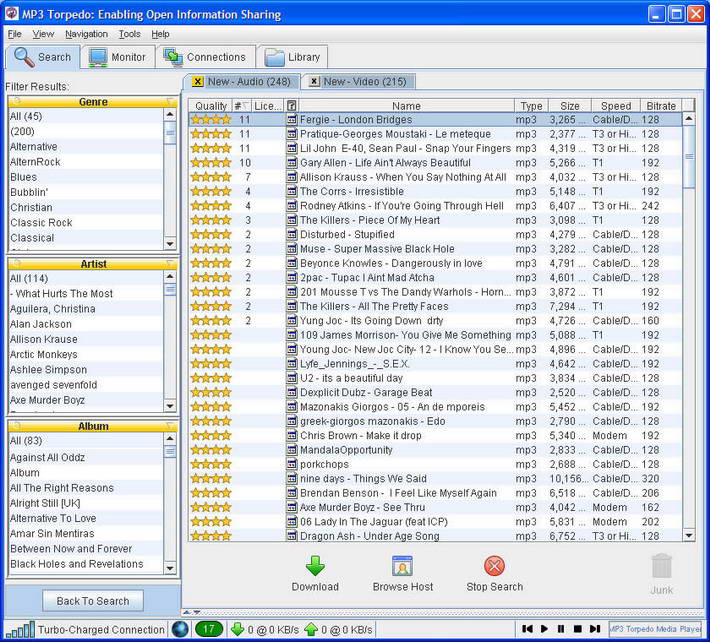Switch to the Monitor tab

point(118,57)
